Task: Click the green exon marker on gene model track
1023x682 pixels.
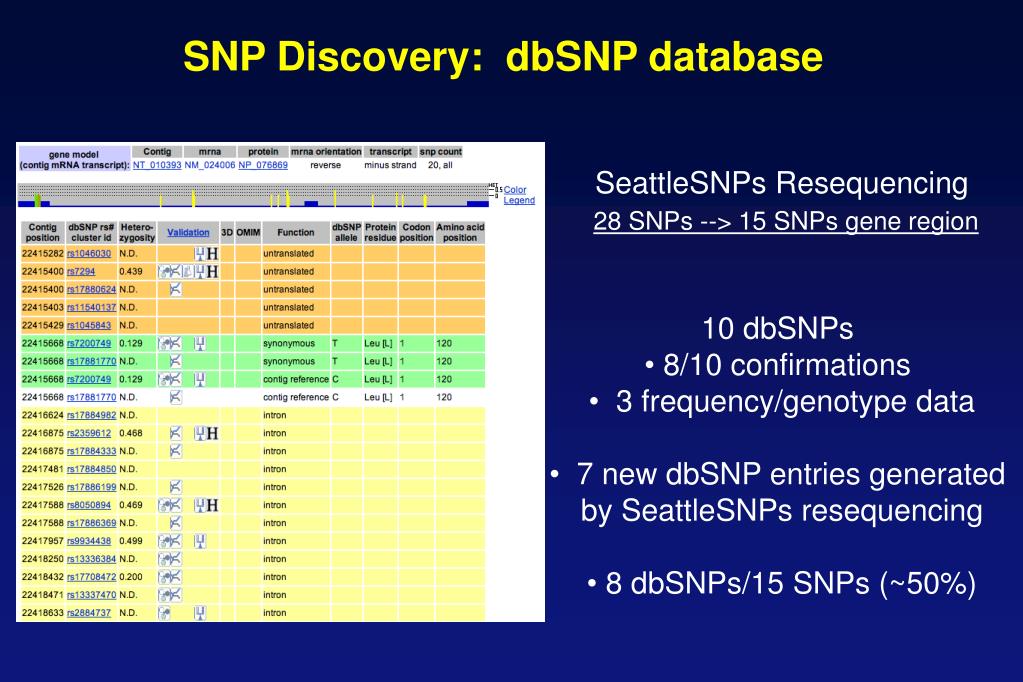Action: click(38, 200)
